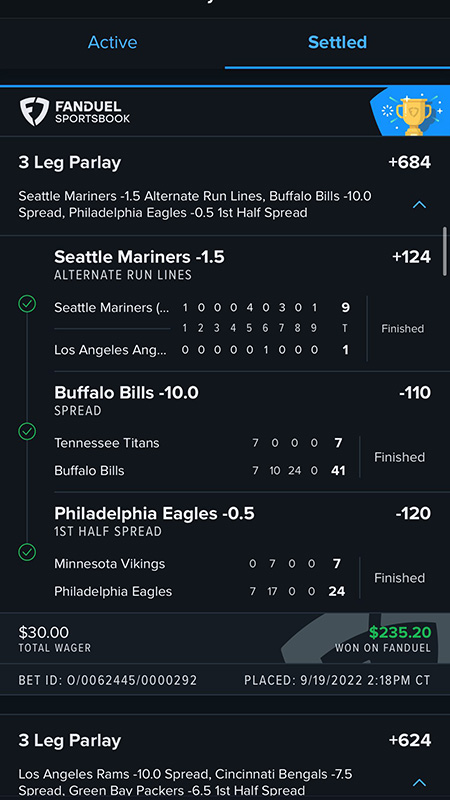Screen dimensions: 450x800
Task: Tap the gold trophy badge icon
Action: (x=413, y=114)
